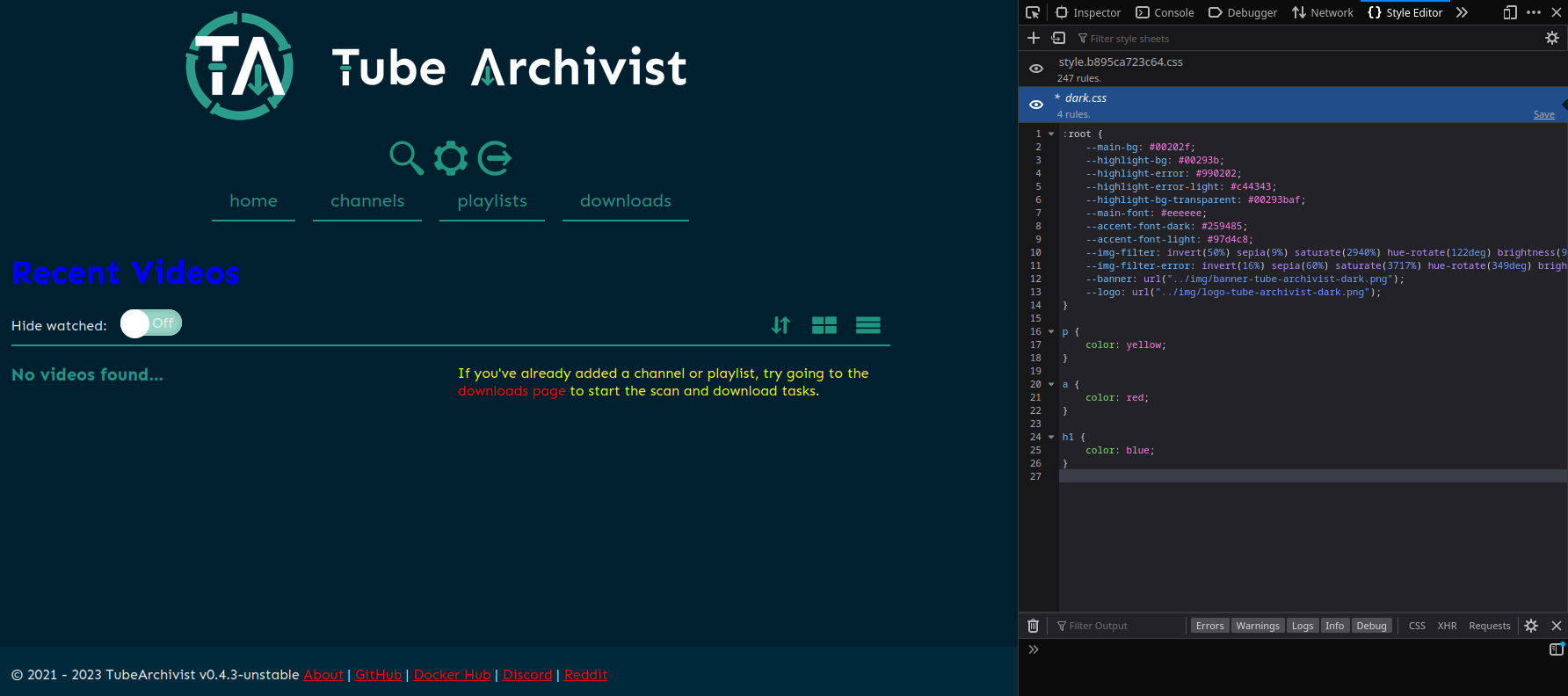Screen dimensions: 1568x696
Task: Click the Tube Archivist TA logo
Action: 240,67
